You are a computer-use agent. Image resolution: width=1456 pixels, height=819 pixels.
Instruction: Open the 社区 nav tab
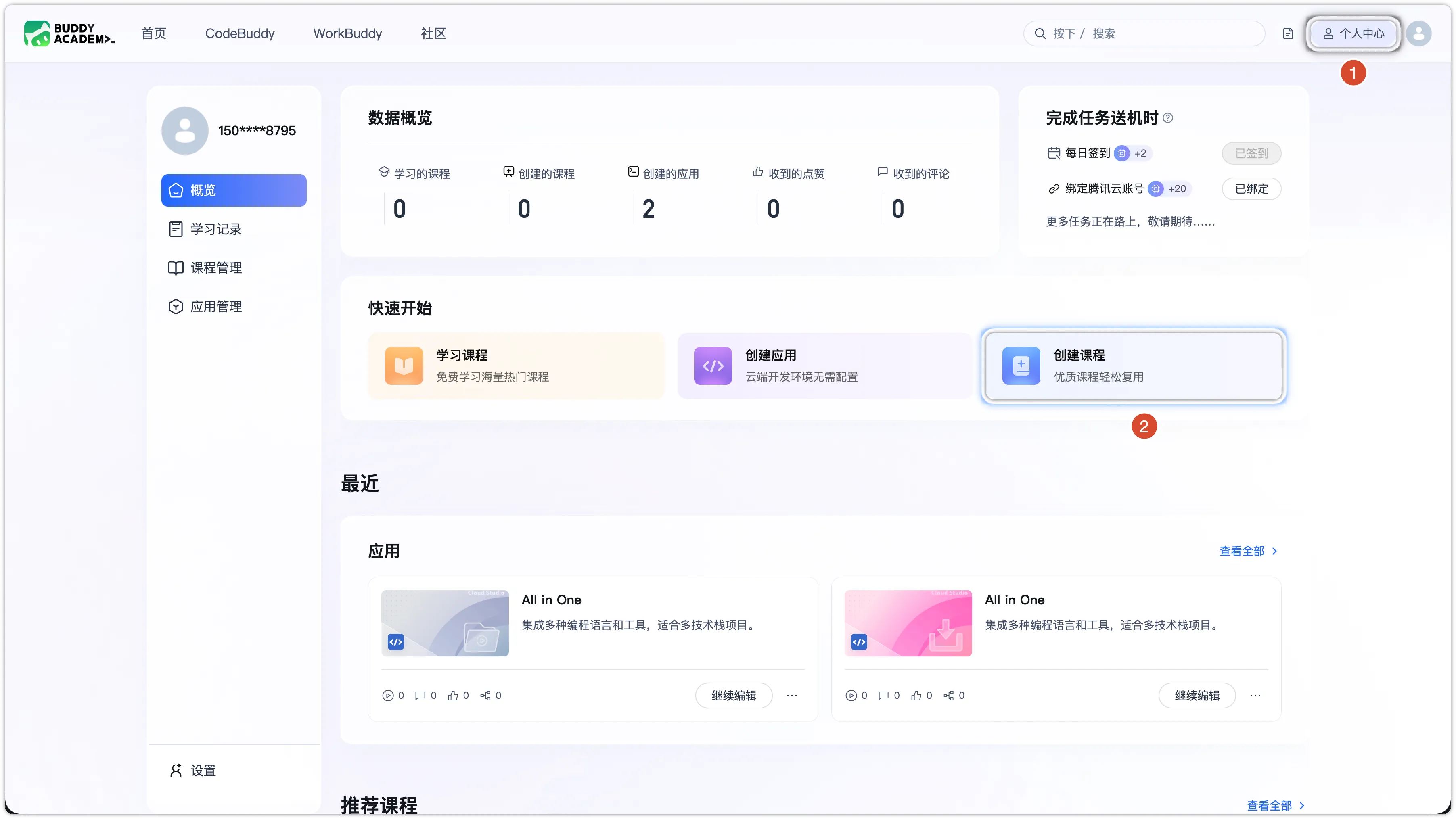(433, 33)
